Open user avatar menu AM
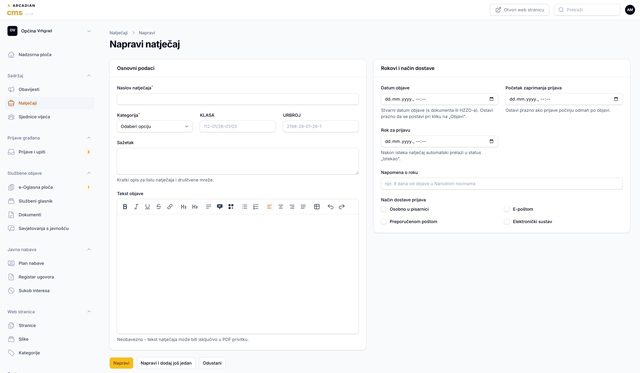640x373 pixels. click(x=630, y=10)
